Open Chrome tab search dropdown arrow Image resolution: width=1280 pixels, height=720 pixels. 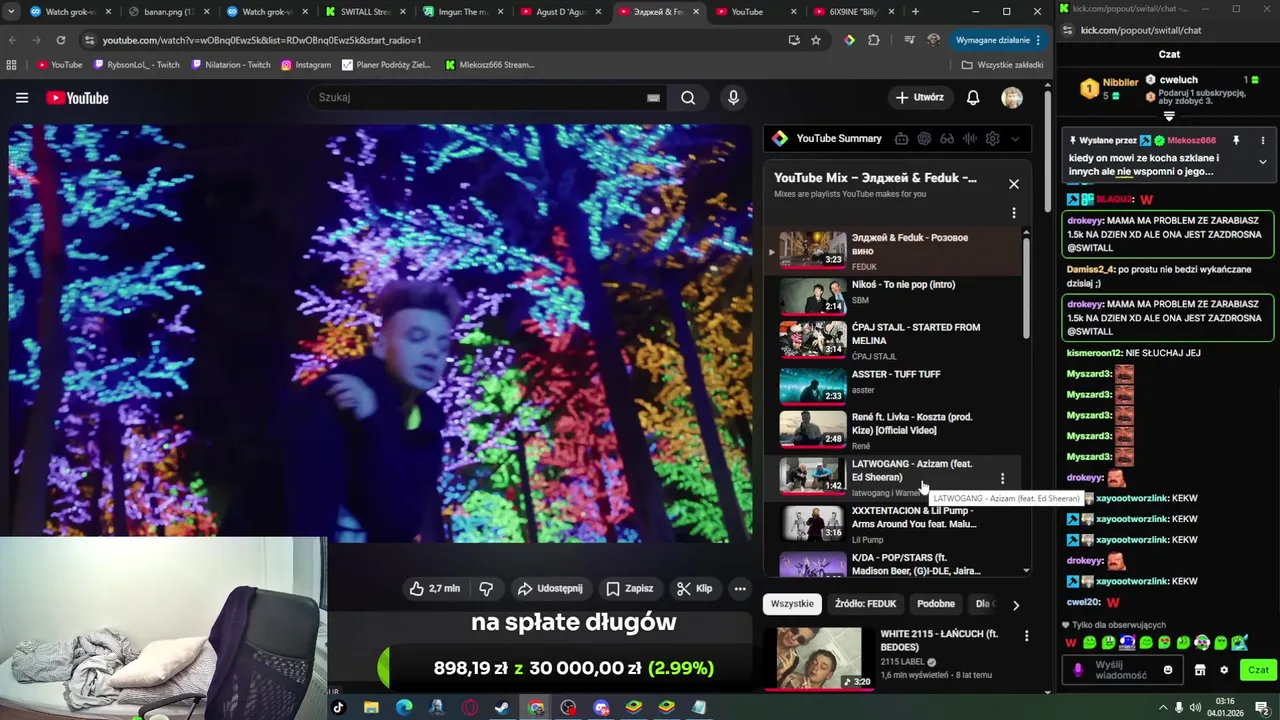[x=11, y=12]
